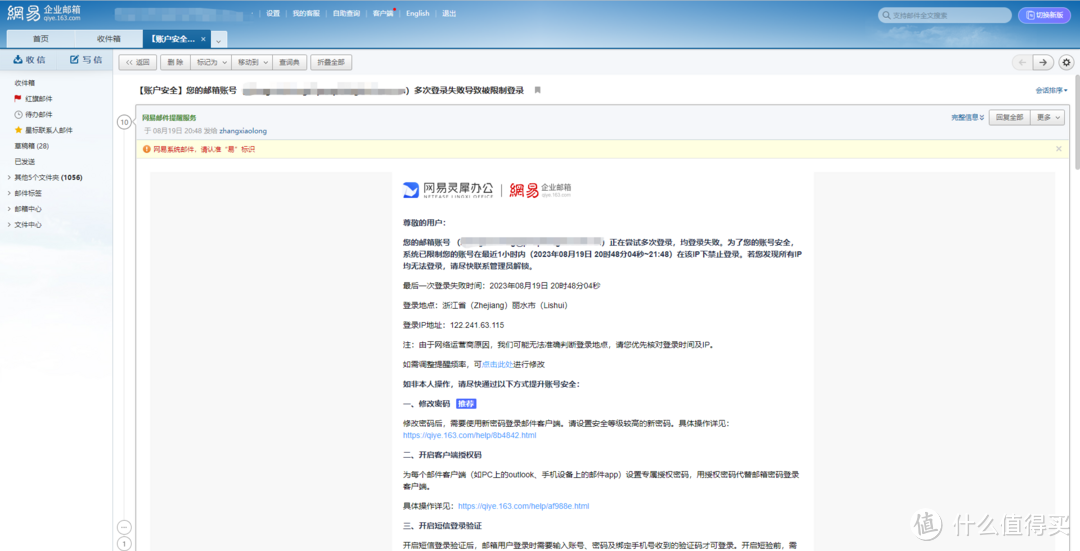Screen dimensions: 1080x551
Task: Open 我的客服 customer service menu
Action: click(306, 13)
